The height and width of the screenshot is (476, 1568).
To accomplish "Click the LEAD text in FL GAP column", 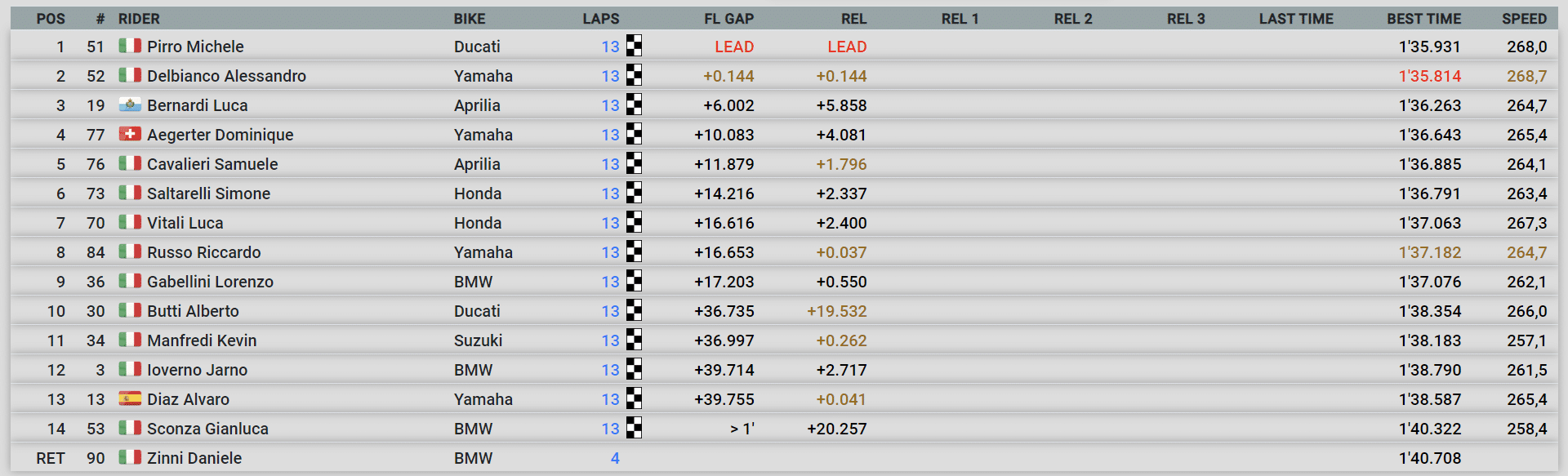I will [x=734, y=47].
